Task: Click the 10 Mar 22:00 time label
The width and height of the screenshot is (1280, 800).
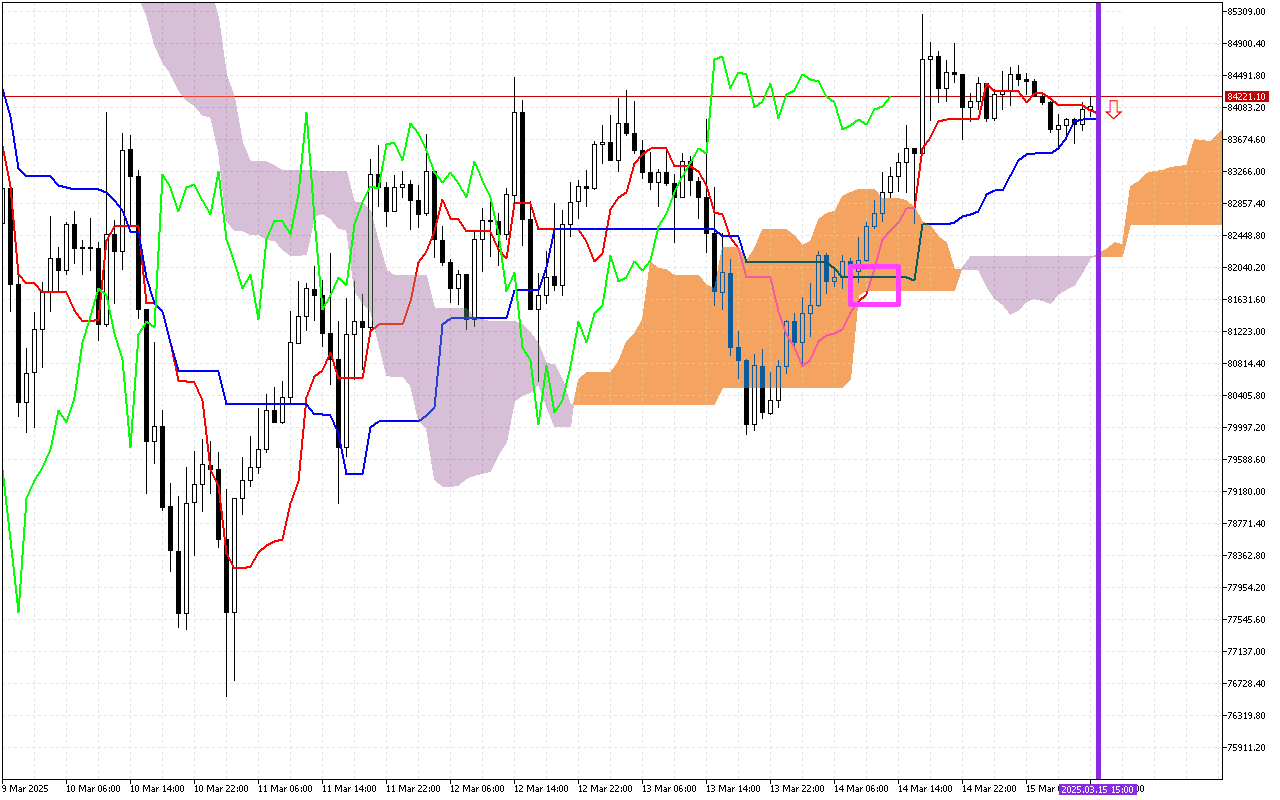Action: [x=221, y=789]
